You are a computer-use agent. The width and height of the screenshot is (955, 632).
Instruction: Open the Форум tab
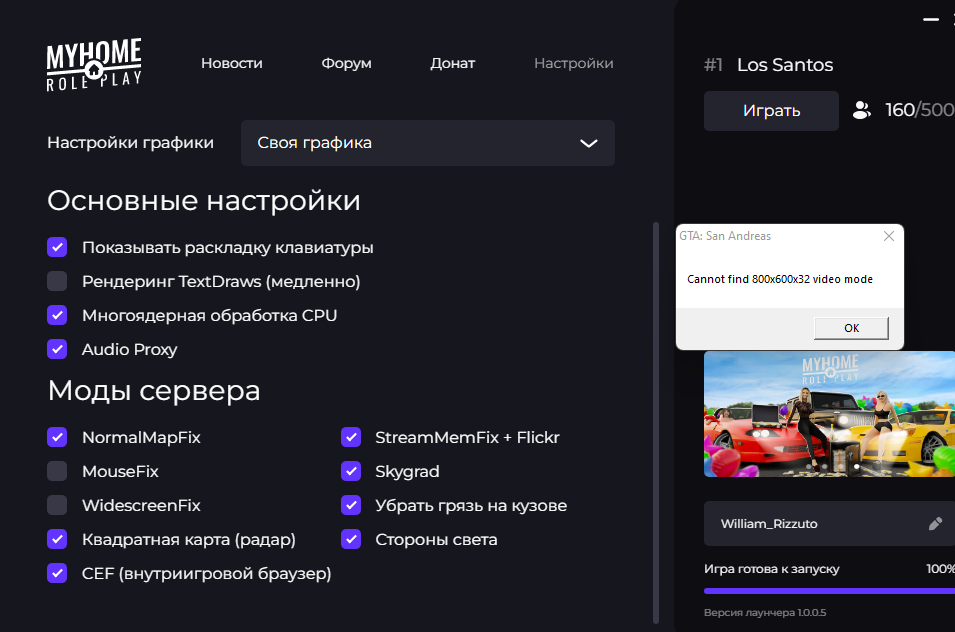[346, 63]
